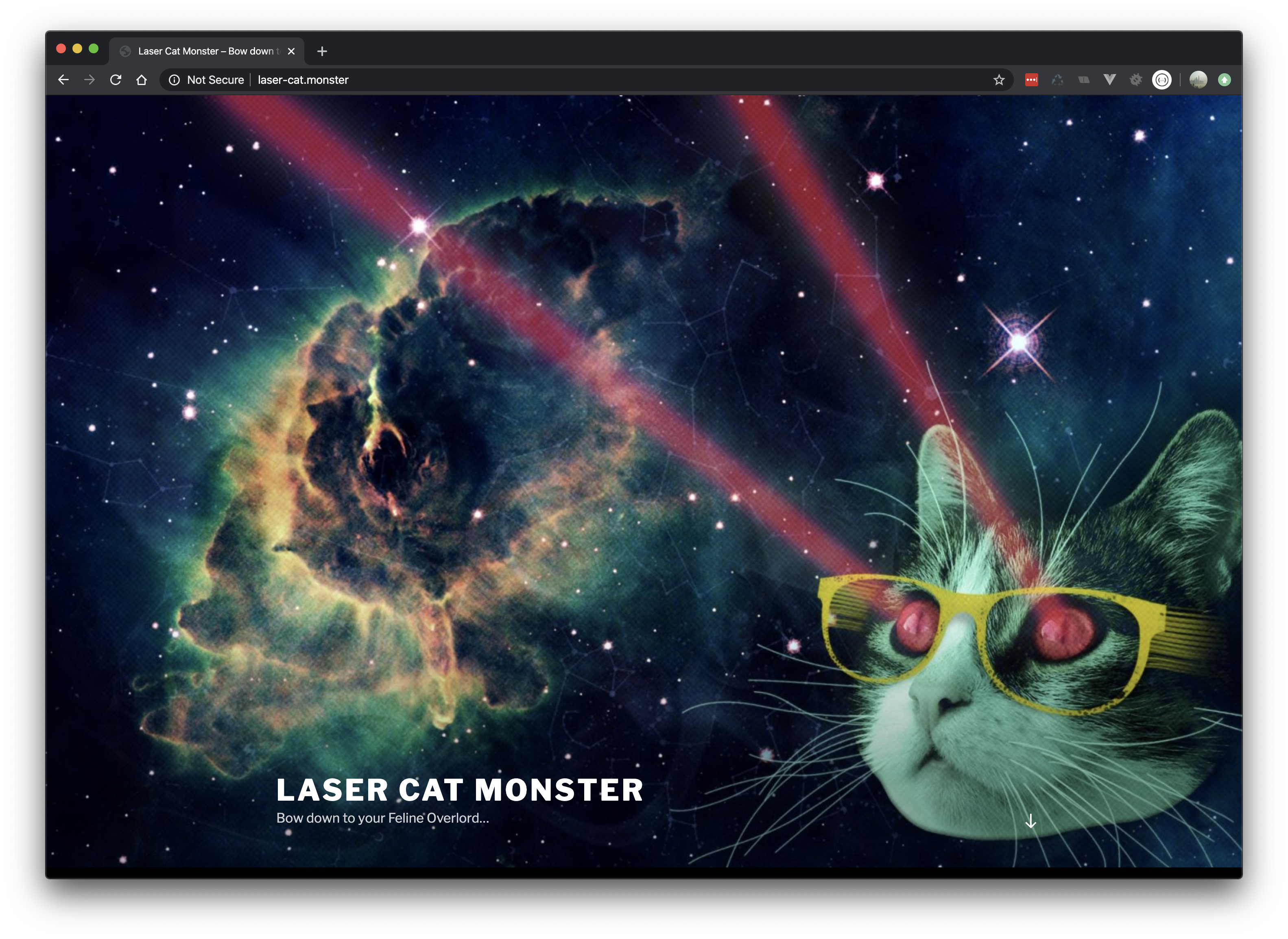The height and width of the screenshot is (939, 1288).
Task: Click the laser-cat.monster address bar
Action: 587,80
